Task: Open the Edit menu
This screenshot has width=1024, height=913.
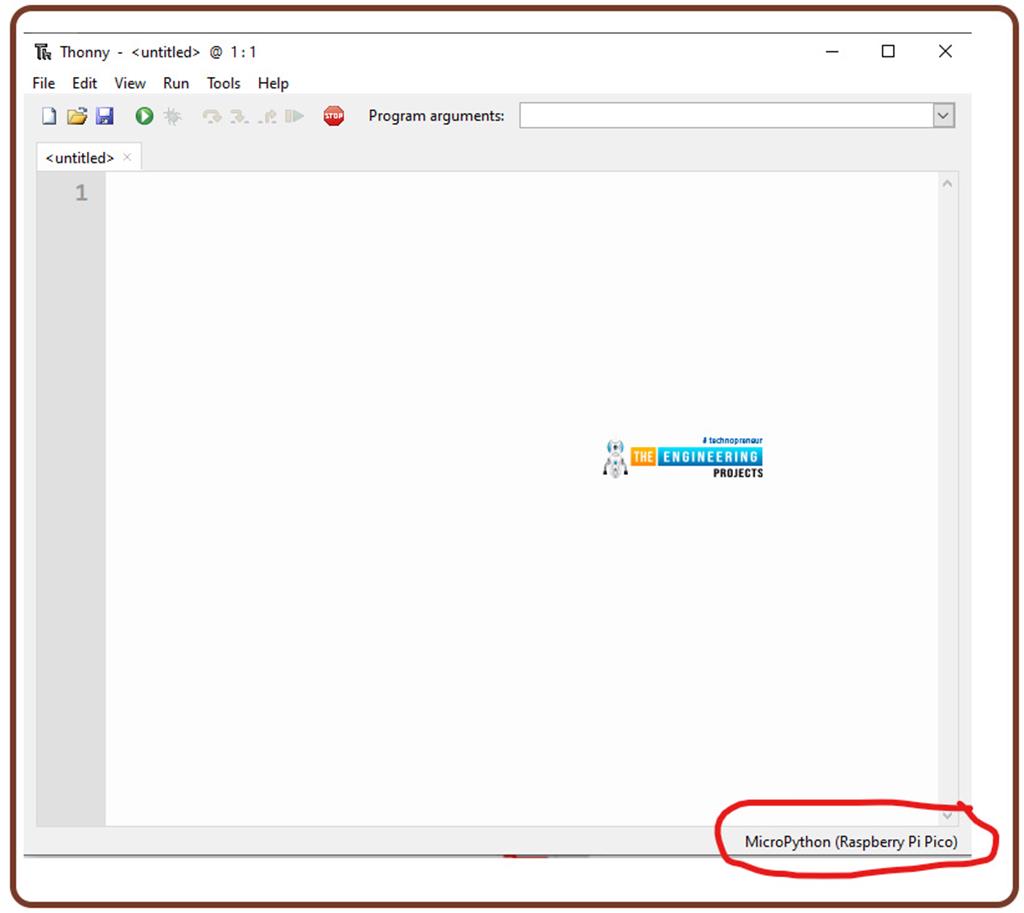Action: [x=84, y=83]
